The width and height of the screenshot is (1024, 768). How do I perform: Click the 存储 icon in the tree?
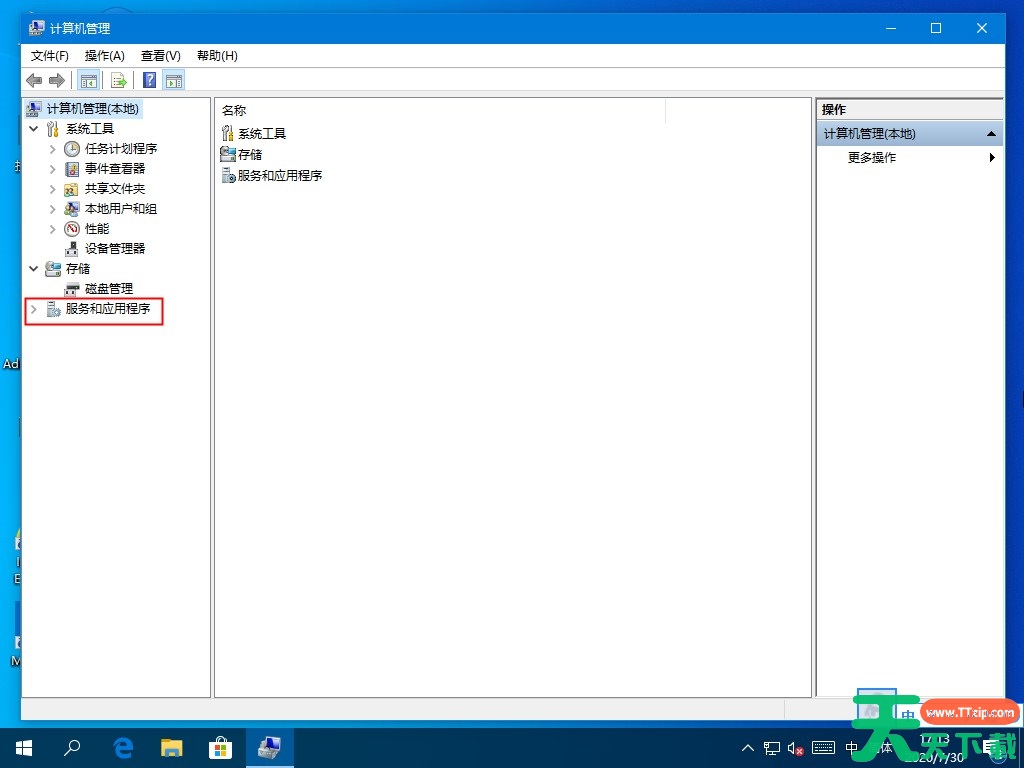53,268
